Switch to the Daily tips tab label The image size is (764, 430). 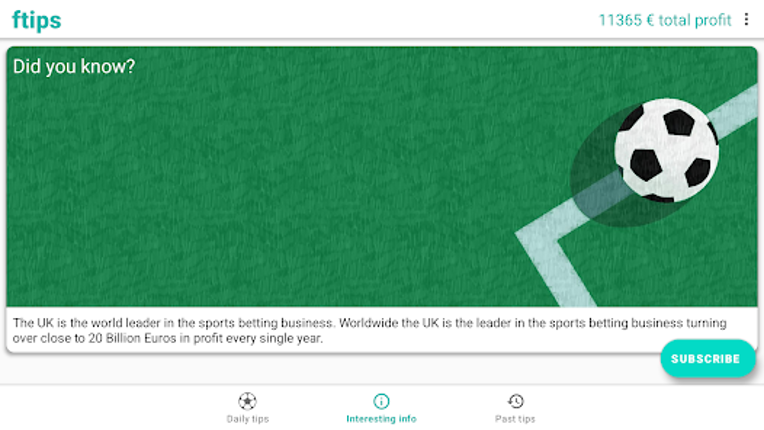coord(247,419)
